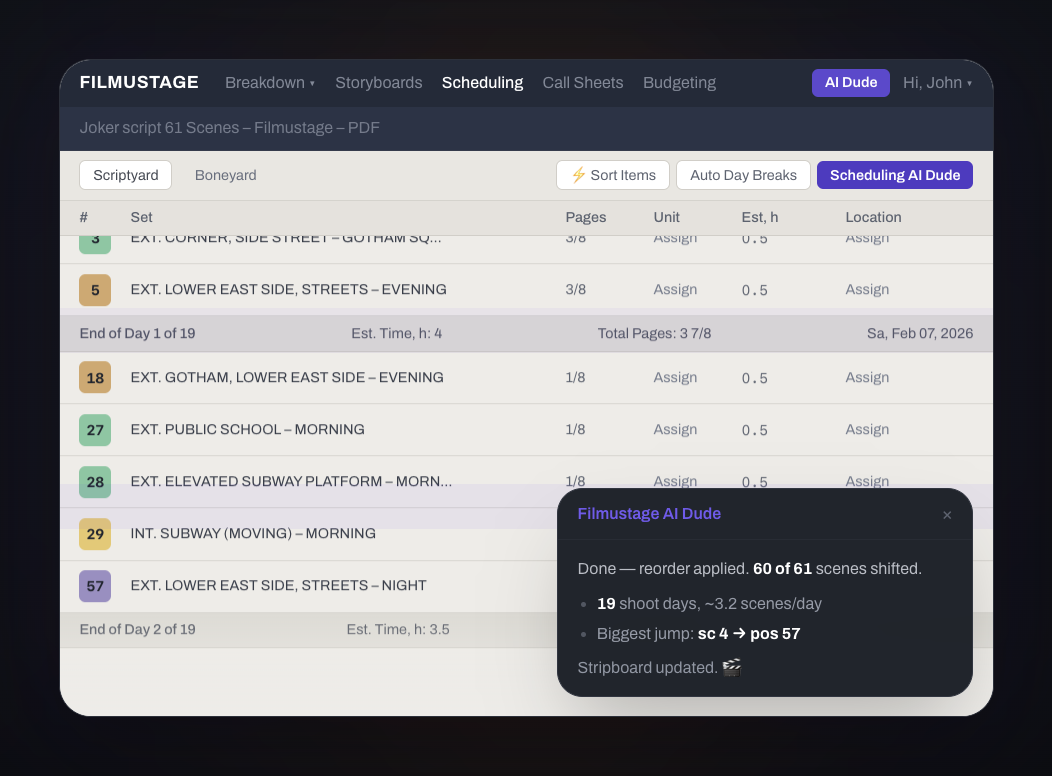This screenshot has width=1052, height=776.
Task: Open the Budgeting section
Action: [679, 82]
